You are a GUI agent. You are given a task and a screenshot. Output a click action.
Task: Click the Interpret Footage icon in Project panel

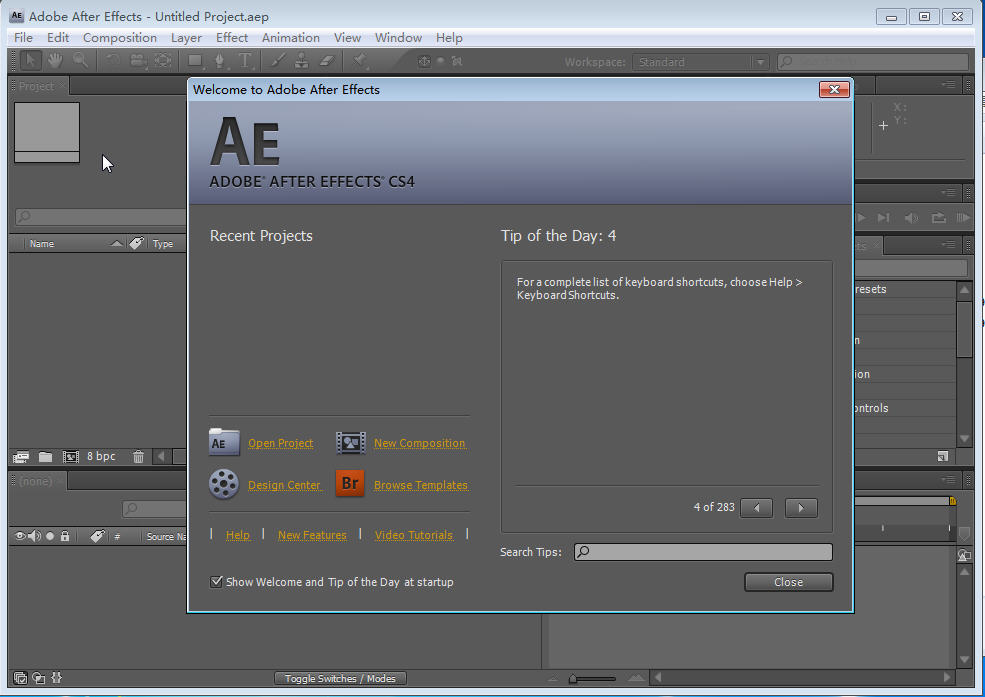point(21,457)
